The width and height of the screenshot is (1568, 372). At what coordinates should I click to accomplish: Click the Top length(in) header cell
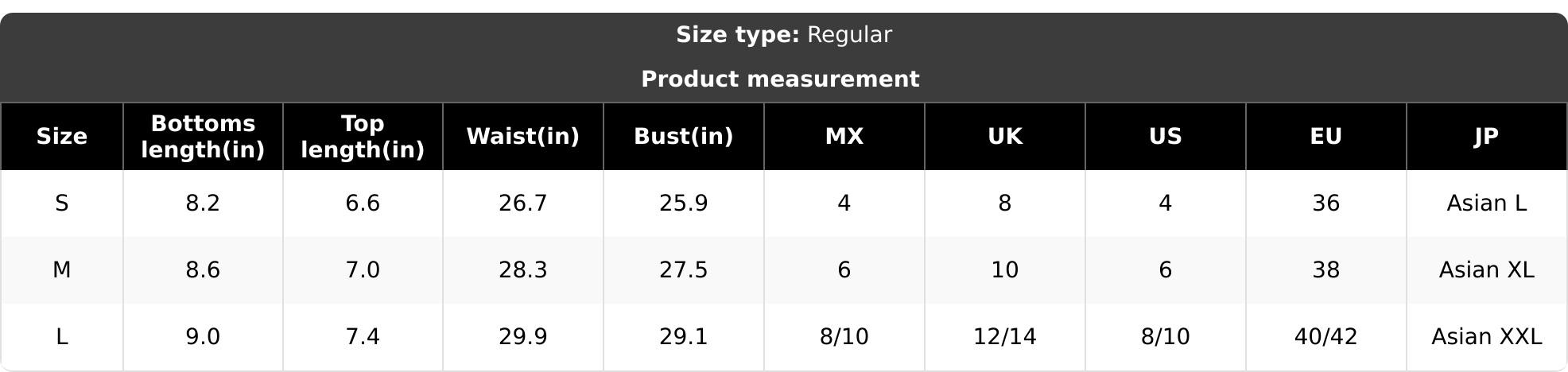pos(363,137)
